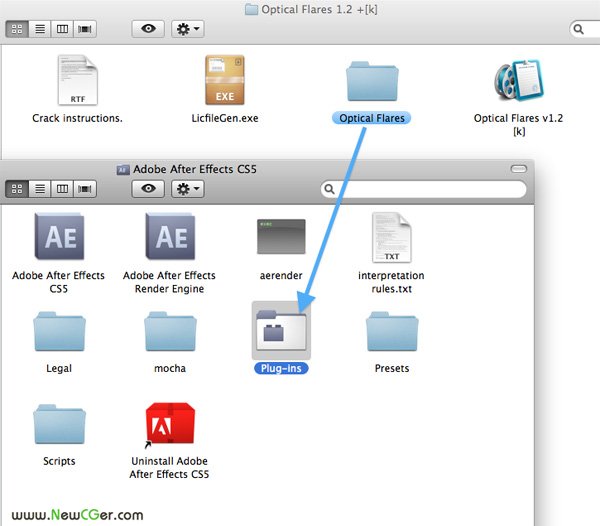
Task: Select the aerender executable icon
Action: [x=281, y=236]
